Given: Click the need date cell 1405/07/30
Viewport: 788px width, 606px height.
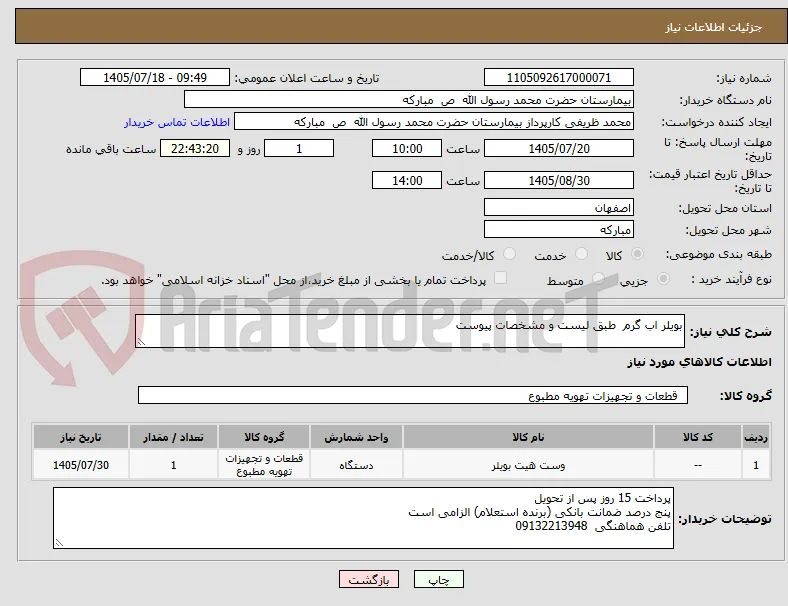Looking at the screenshot, I should (x=81, y=465).
